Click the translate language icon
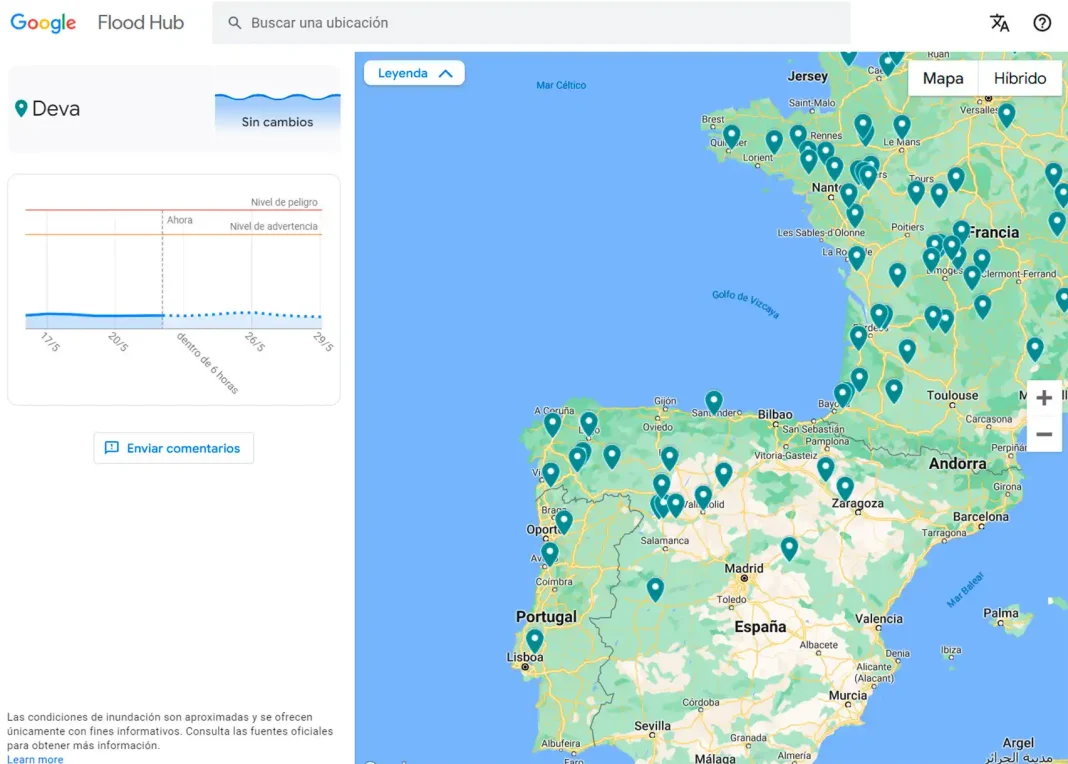Viewport: 1068px width, 764px height. [x=999, y=23]
